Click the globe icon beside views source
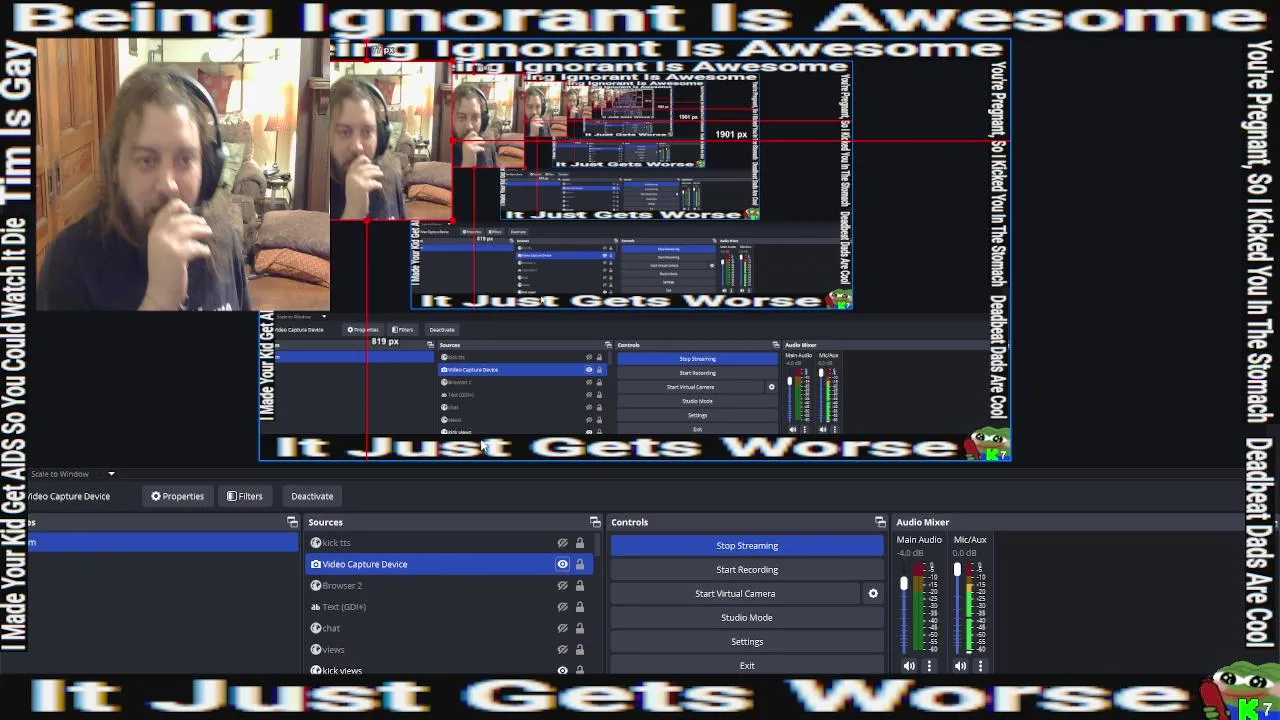 316,650
